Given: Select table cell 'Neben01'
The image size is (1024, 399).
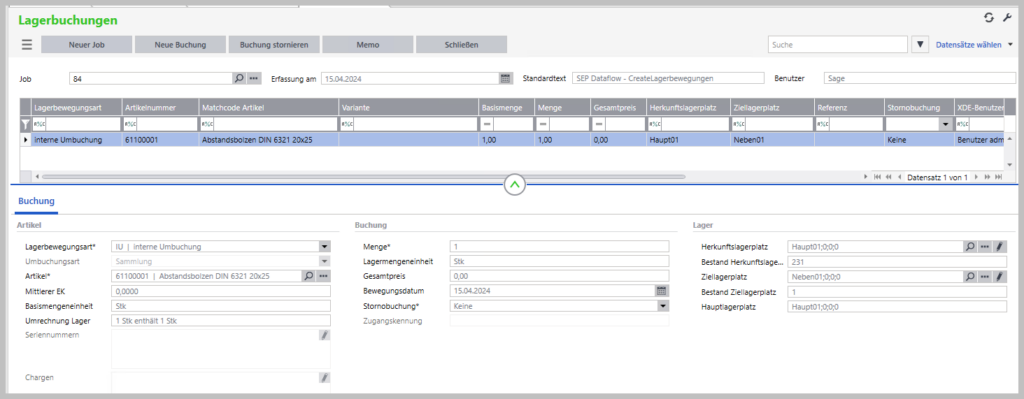Looking at the screenshot, I should pyautogui.click(x=772, y=140).
